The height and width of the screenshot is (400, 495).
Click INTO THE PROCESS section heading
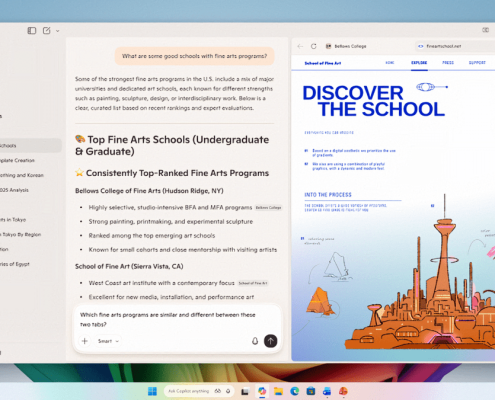pyautogui.click(x=328, y=195)
